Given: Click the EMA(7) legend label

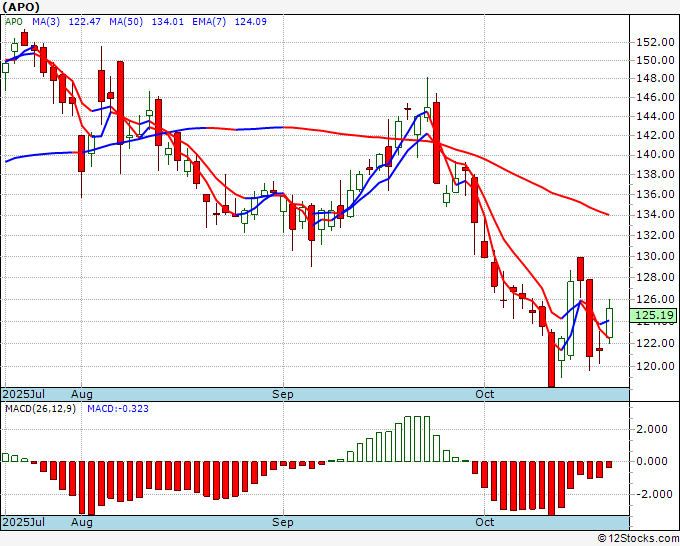Looking at the screenshot, I should click(209, 22).
